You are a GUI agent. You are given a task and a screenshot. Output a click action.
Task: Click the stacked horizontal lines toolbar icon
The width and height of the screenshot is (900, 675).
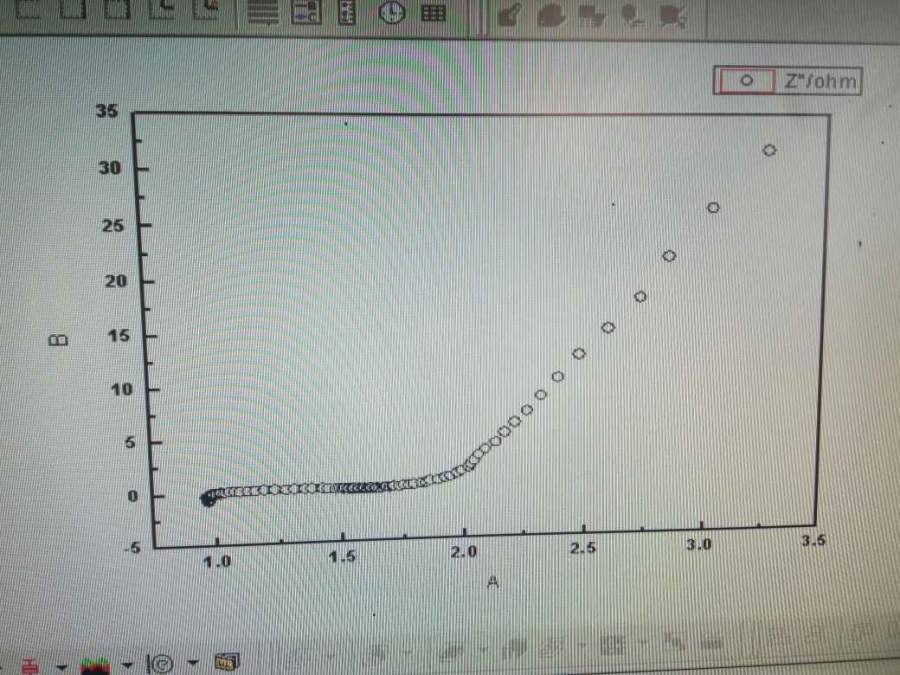pos(263,13)
